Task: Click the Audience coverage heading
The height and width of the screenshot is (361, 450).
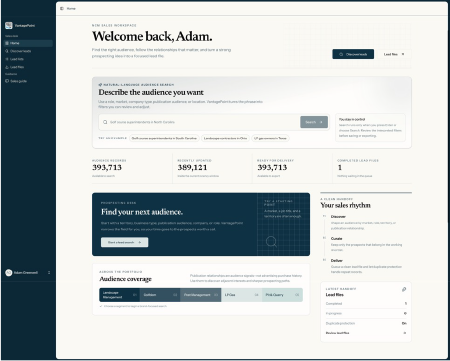Action: [x=125, y=279]
